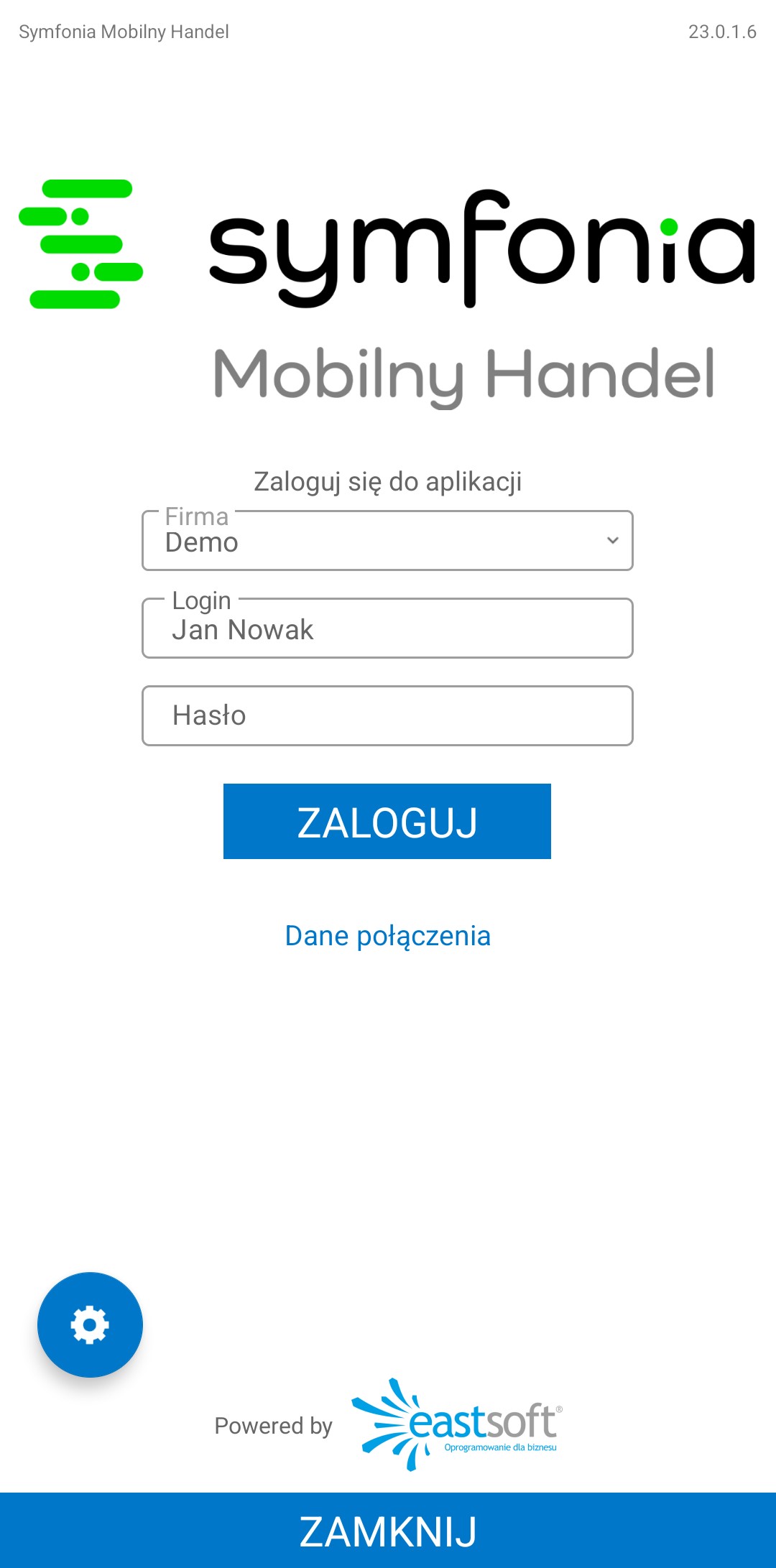
Task: Click the Firma field label
Action: (x=196, y=516)
